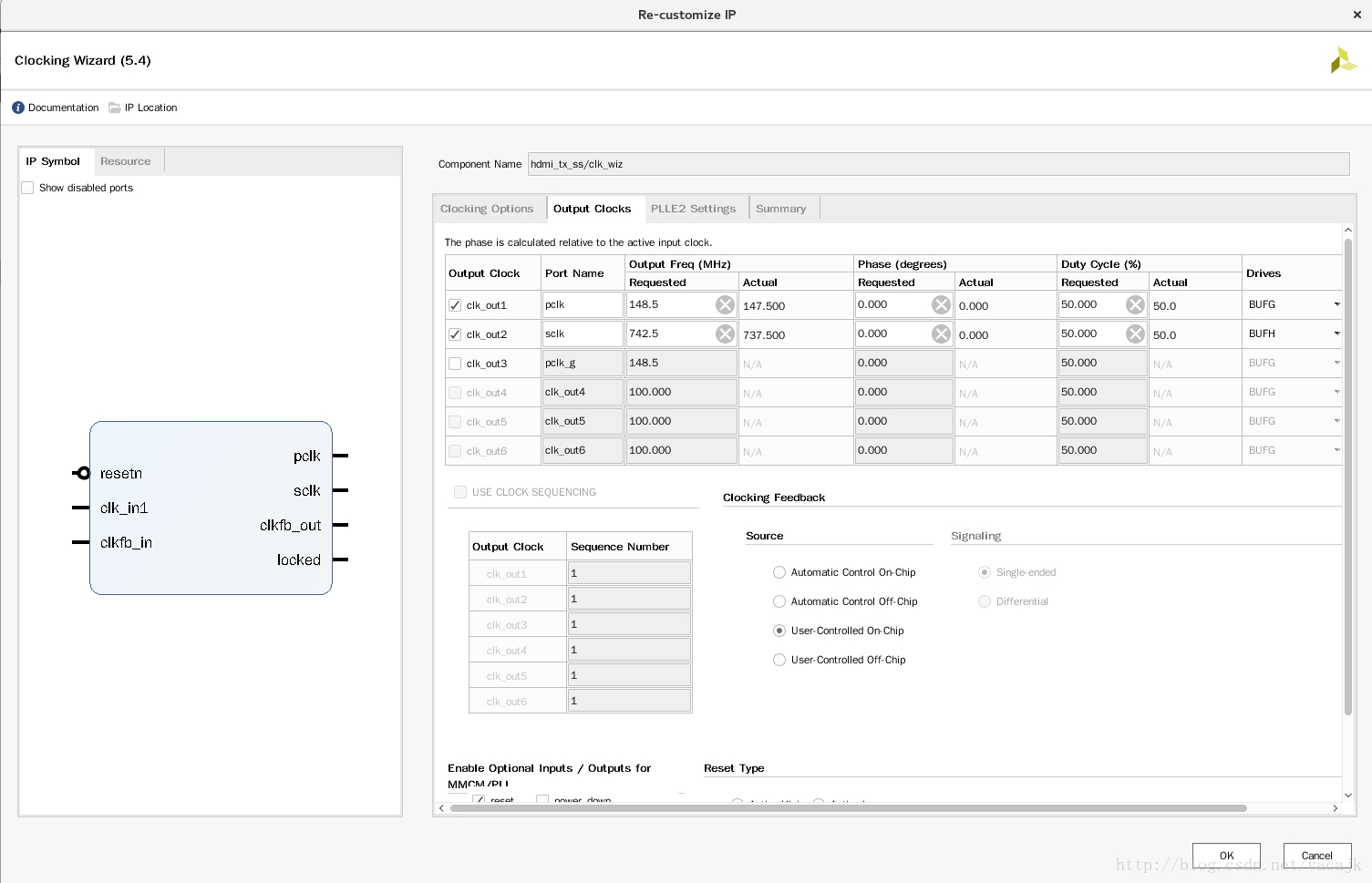Switch to the Resource tab
The height and width of the screenshot is (883, 1372).
tap(126, 161)
